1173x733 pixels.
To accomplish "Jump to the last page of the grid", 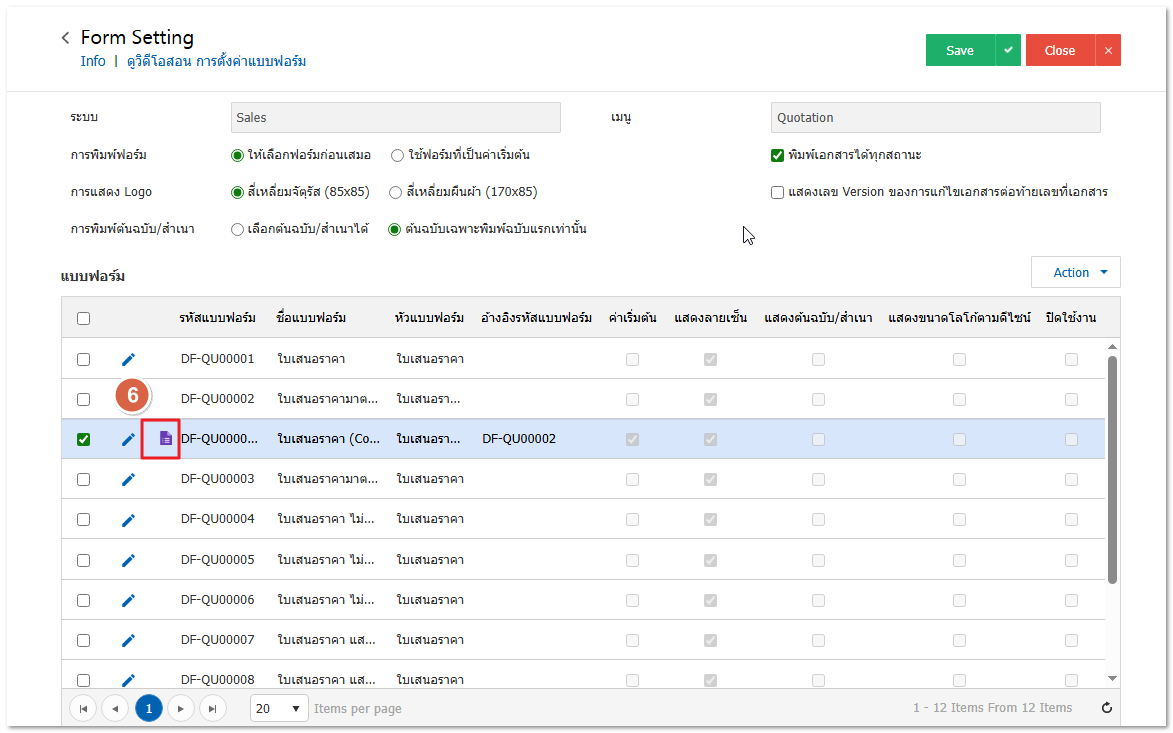I will point(212,708).
